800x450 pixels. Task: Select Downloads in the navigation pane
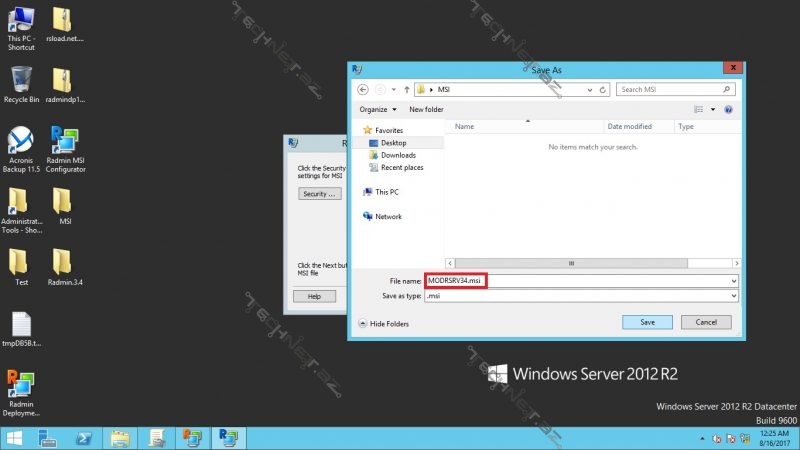tap(398, 155)
